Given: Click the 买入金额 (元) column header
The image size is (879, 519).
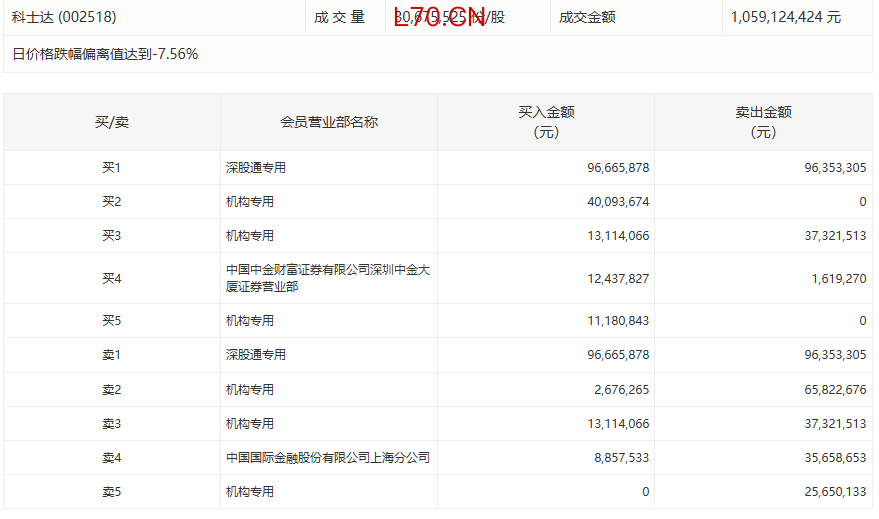Looking at the screenshot, I should click(546, 122).
